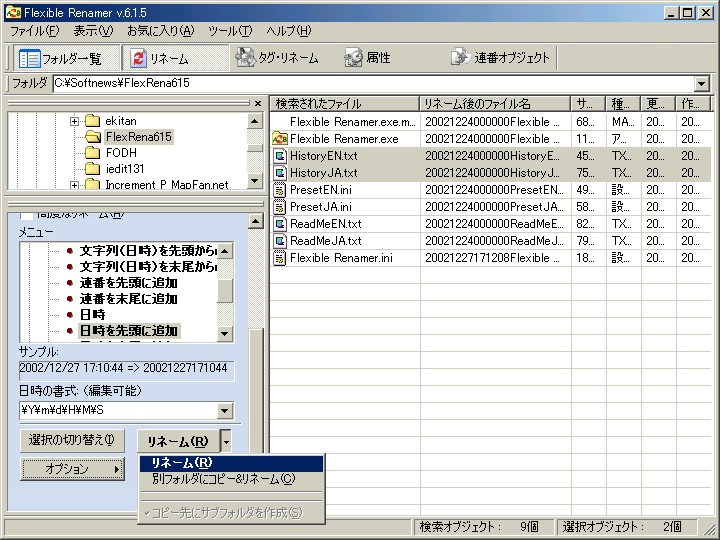The height and width of the screenshot is (540, 720).
Task: Open the 連番オブジェクト tool
Action: [501, 58]
